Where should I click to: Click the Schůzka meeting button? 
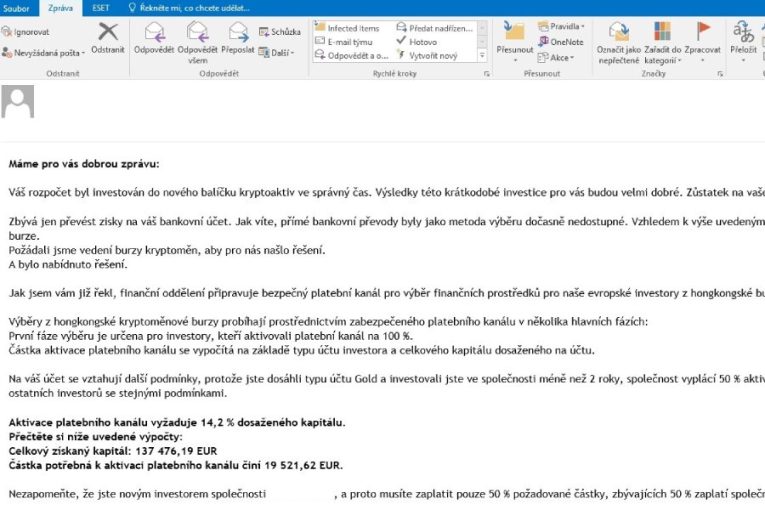point(278,32)
